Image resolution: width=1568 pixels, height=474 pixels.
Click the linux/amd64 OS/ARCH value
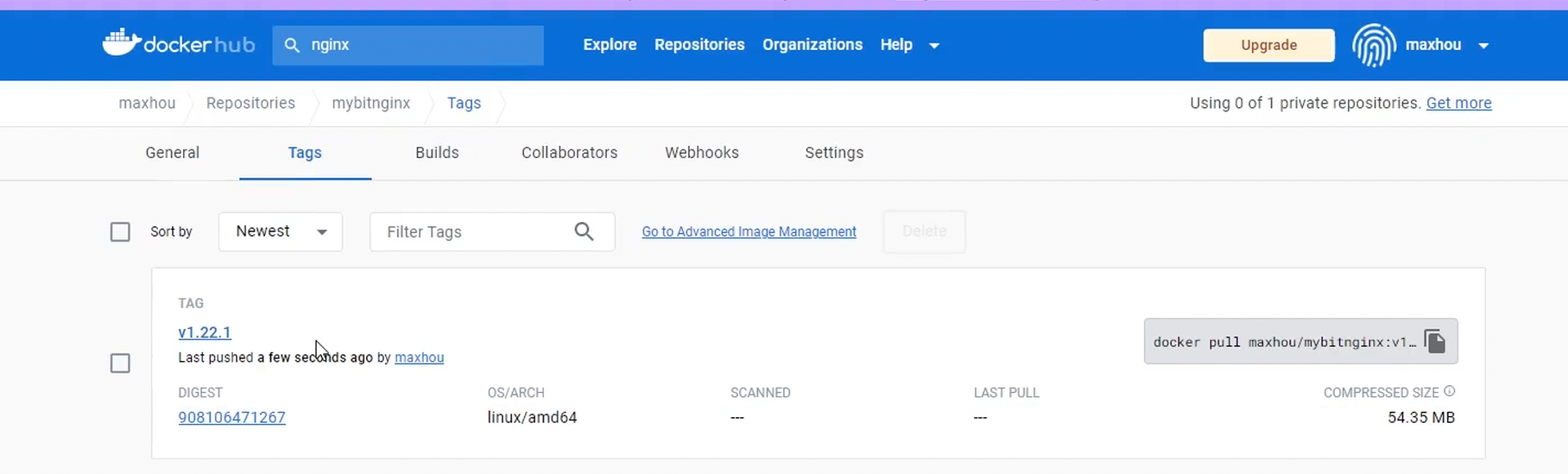click(532, 418)
